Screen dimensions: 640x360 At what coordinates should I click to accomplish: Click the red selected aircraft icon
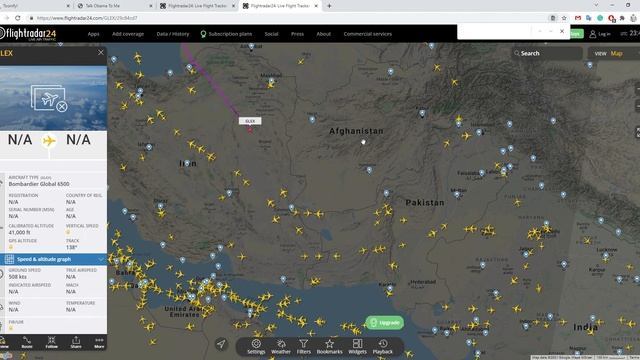tap(250, 130)
